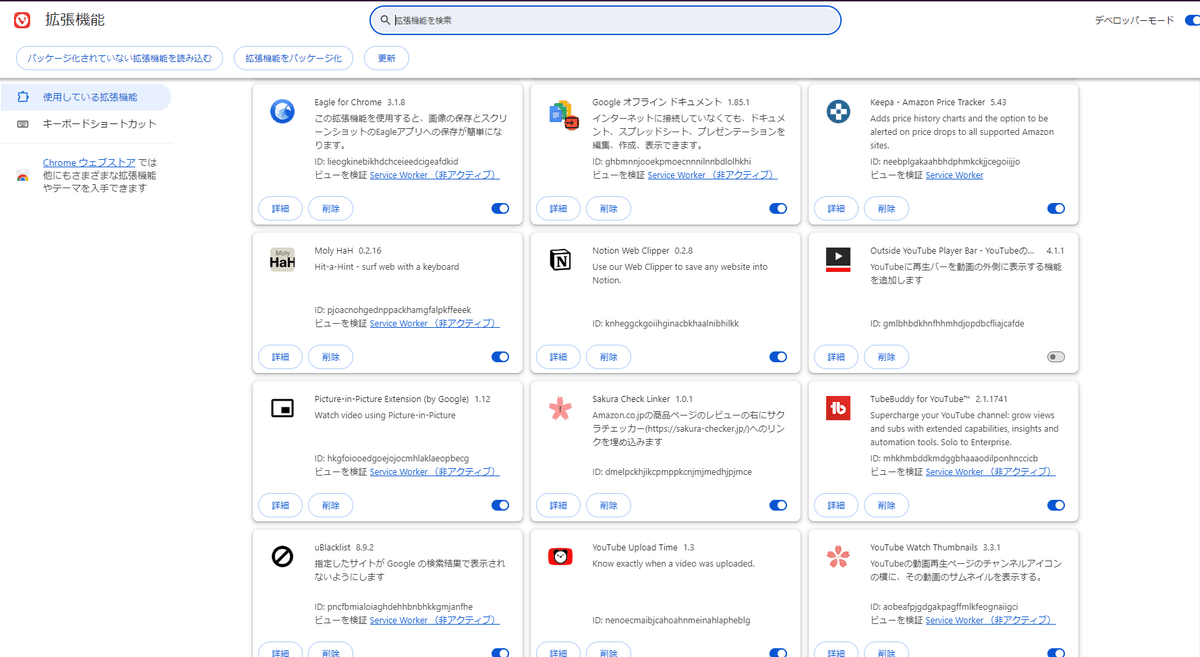Click the Notion Web Clipper icon

(x=559, y=259)
